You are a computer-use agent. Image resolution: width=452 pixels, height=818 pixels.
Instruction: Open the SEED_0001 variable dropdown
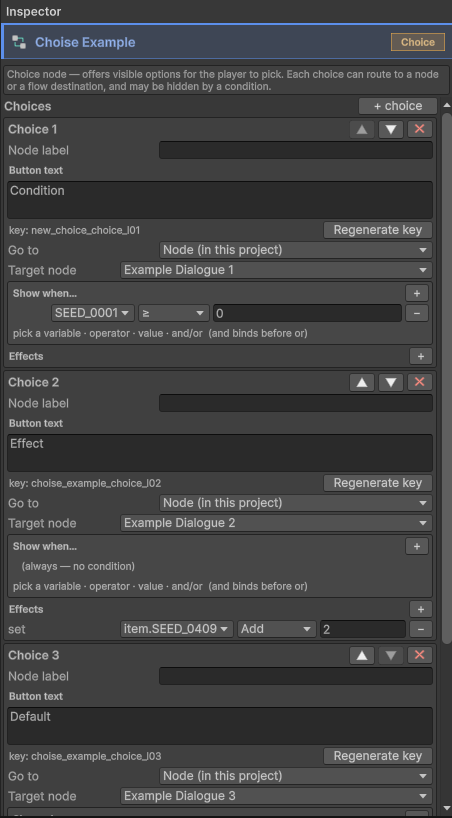tap(93, 313)
